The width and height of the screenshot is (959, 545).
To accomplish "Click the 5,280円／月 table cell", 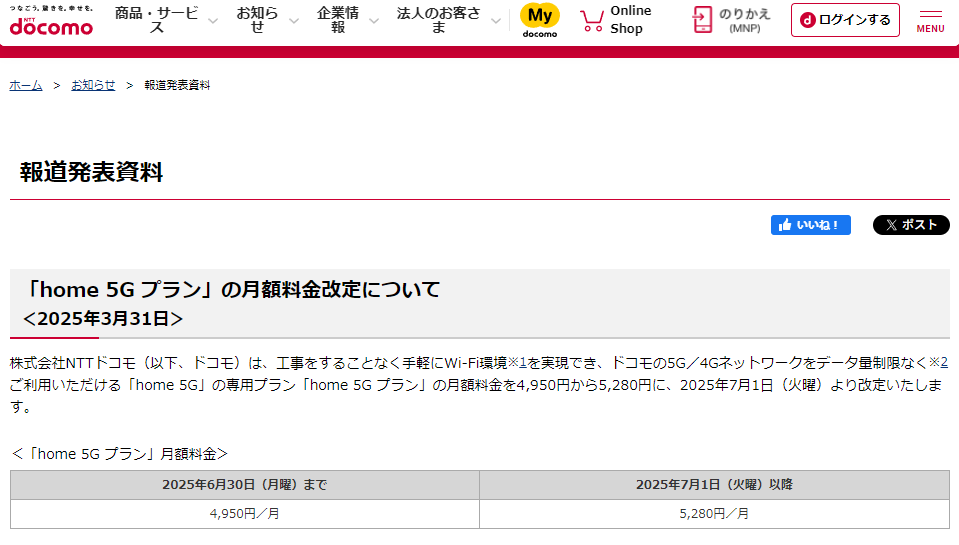I will [714, 514].
